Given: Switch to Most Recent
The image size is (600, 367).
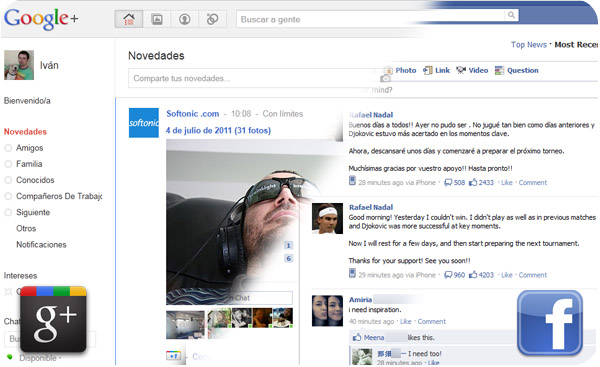Looking at the screenshot, I should 576,45.
